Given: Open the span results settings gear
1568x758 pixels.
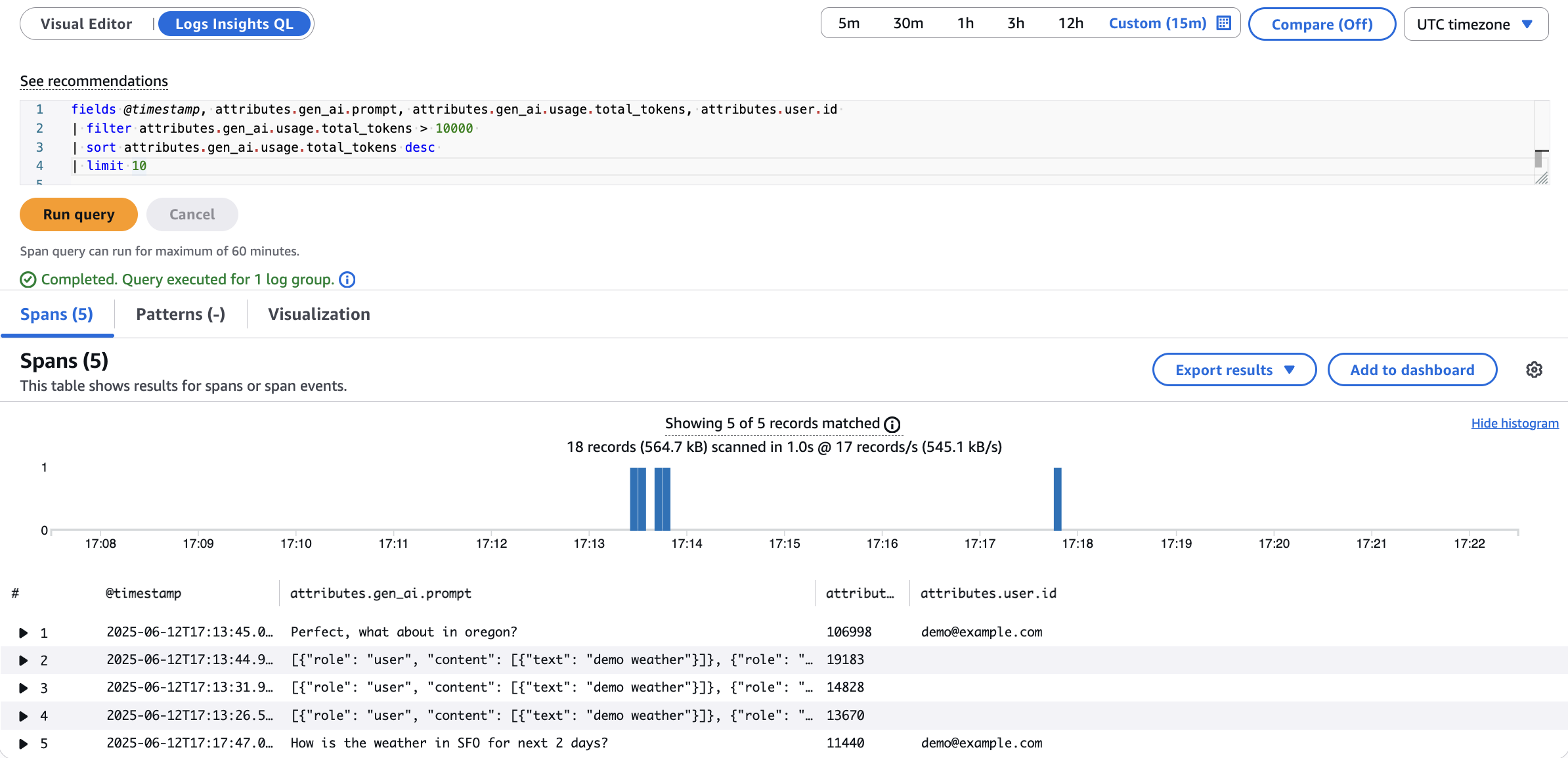Looking at the screenshot, I should click(x=1535, y=369).
